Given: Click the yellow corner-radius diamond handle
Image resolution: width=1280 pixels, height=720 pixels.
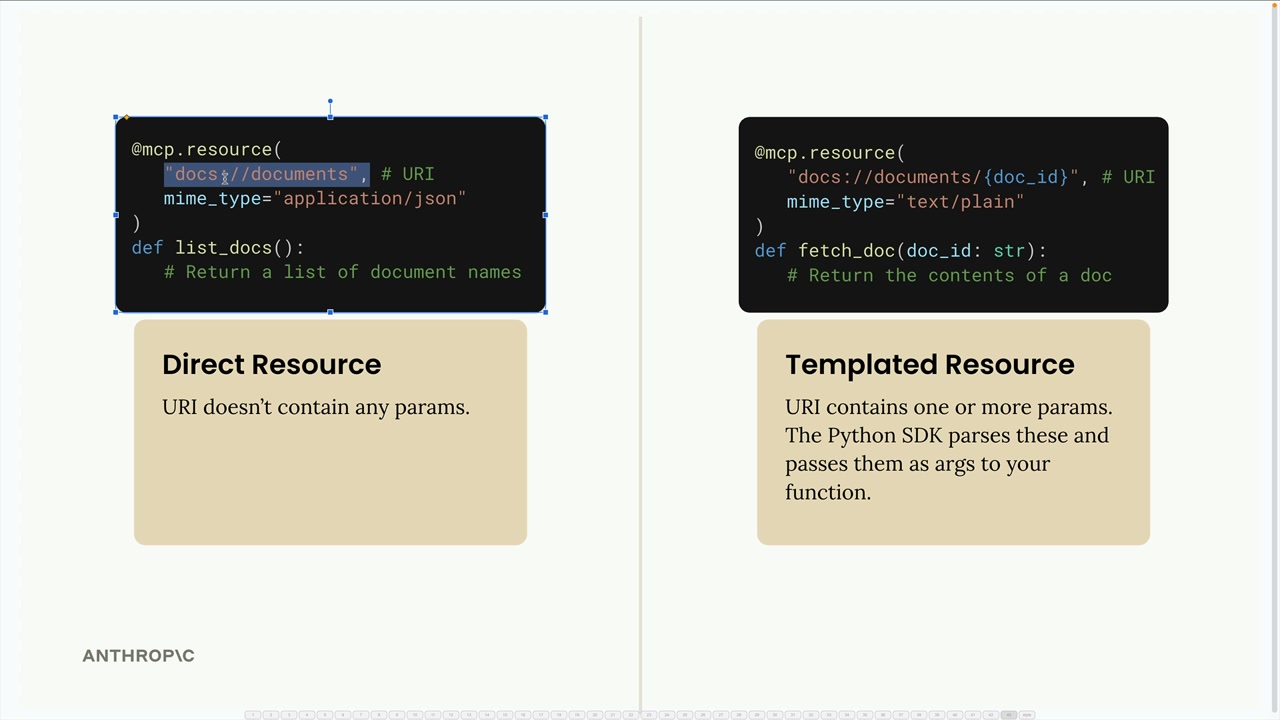Looking at the screenshot, I should 127,118.
